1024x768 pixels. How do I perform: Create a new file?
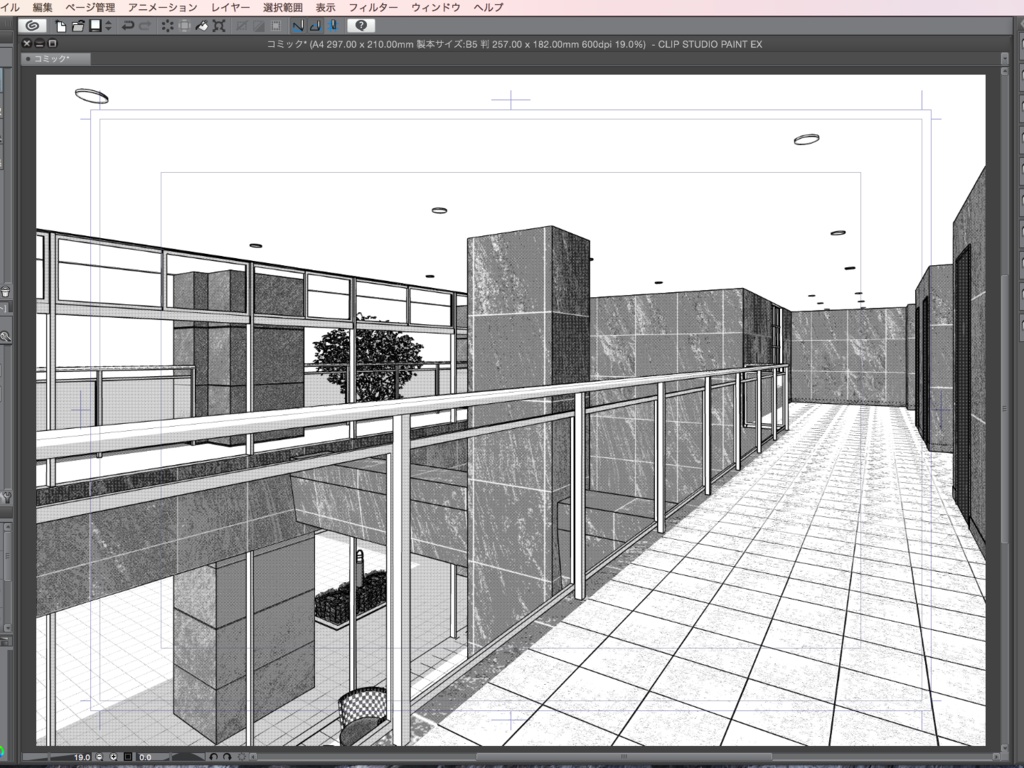(x=60, y=26)
